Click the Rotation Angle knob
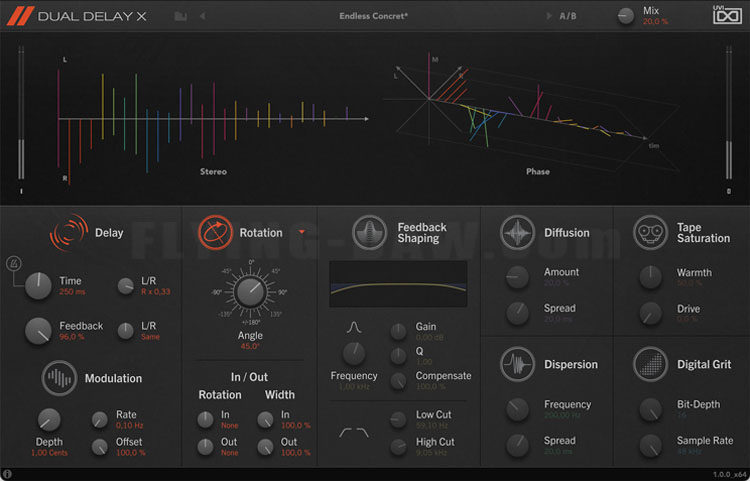 tap(251, 292)
